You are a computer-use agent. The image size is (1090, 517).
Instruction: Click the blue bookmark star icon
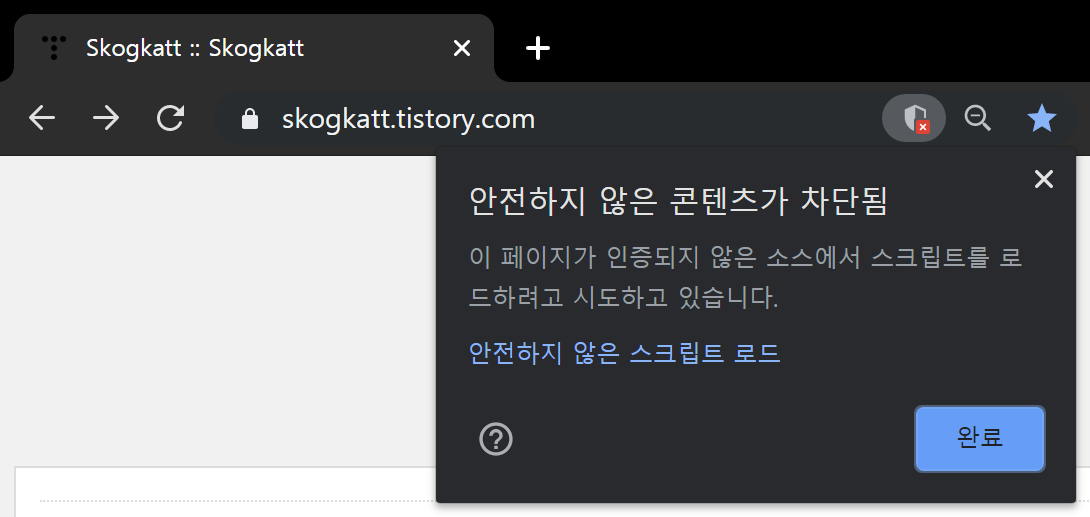(1041, 119)
